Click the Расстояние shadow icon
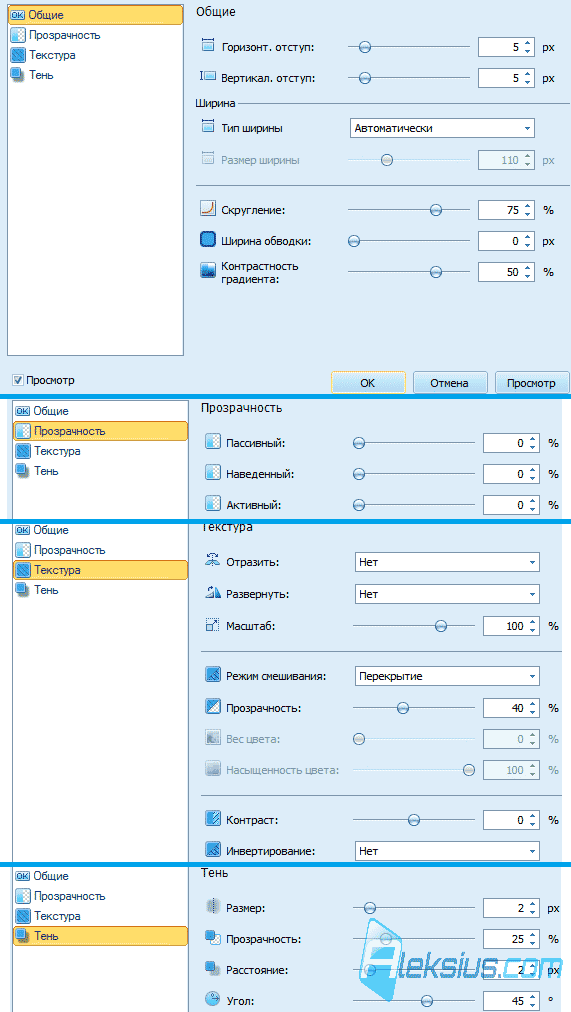The width and height of the screenshot is (571, 1012). tap(212, 969)
